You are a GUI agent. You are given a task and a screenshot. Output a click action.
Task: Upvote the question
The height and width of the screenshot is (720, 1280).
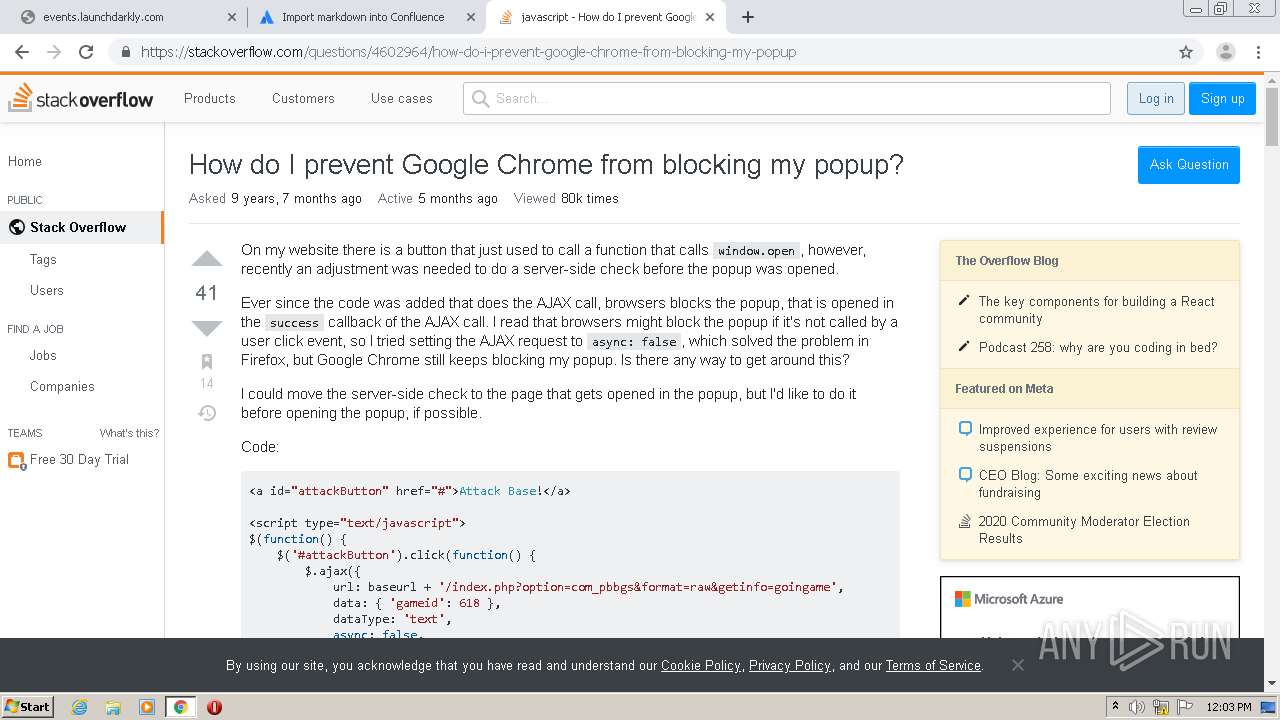click(207, 259)
